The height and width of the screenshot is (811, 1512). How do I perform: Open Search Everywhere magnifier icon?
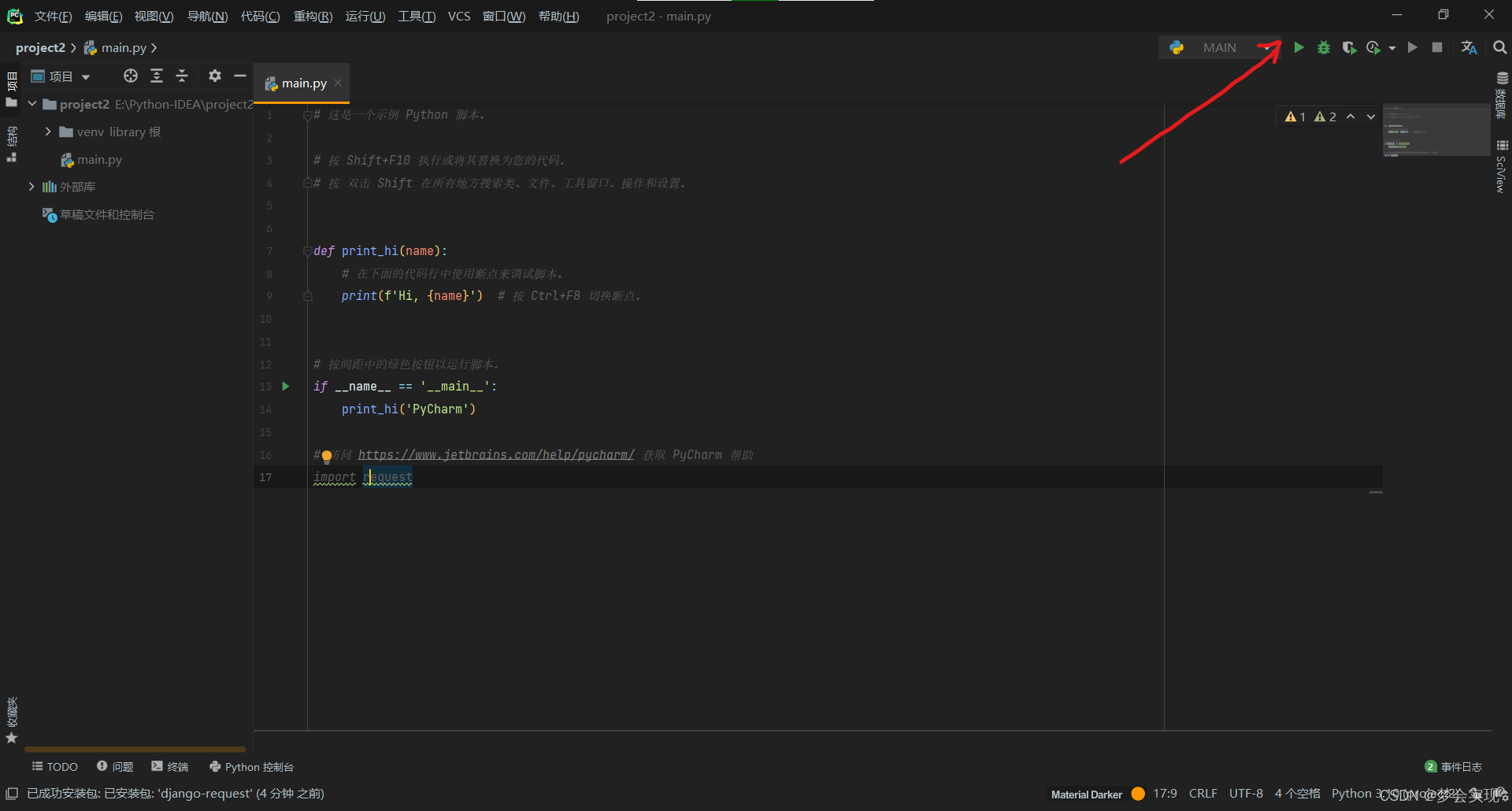[x=1500, y=48]
